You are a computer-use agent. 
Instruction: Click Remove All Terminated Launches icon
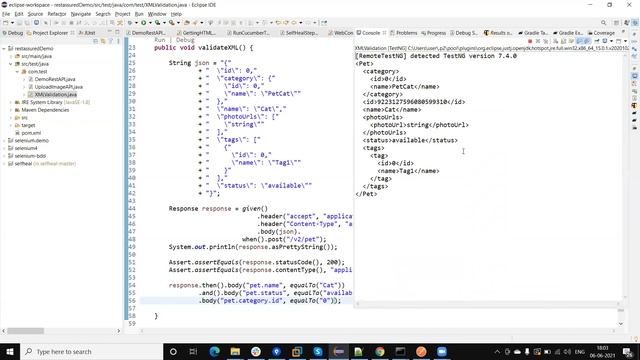[x=545, y=41]
